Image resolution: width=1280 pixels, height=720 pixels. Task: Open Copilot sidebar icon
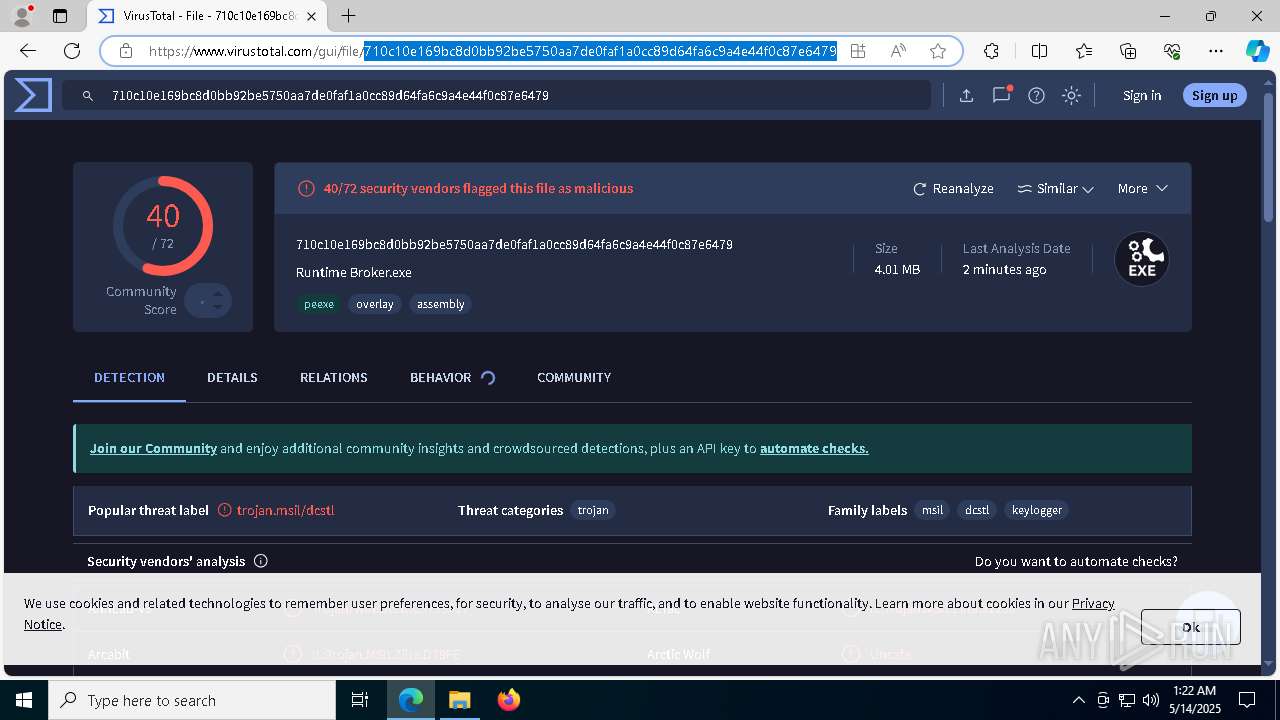[x=1257, y=51]
